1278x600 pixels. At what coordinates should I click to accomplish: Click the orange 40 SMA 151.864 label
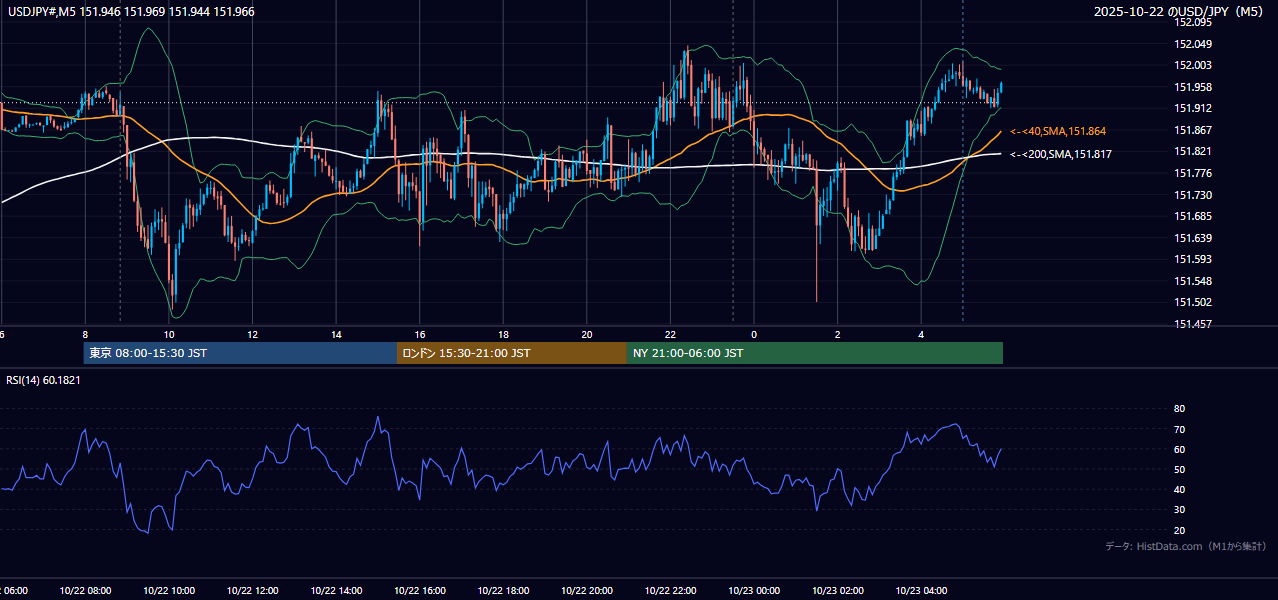pyautogui.click(x=1058, y=131)
